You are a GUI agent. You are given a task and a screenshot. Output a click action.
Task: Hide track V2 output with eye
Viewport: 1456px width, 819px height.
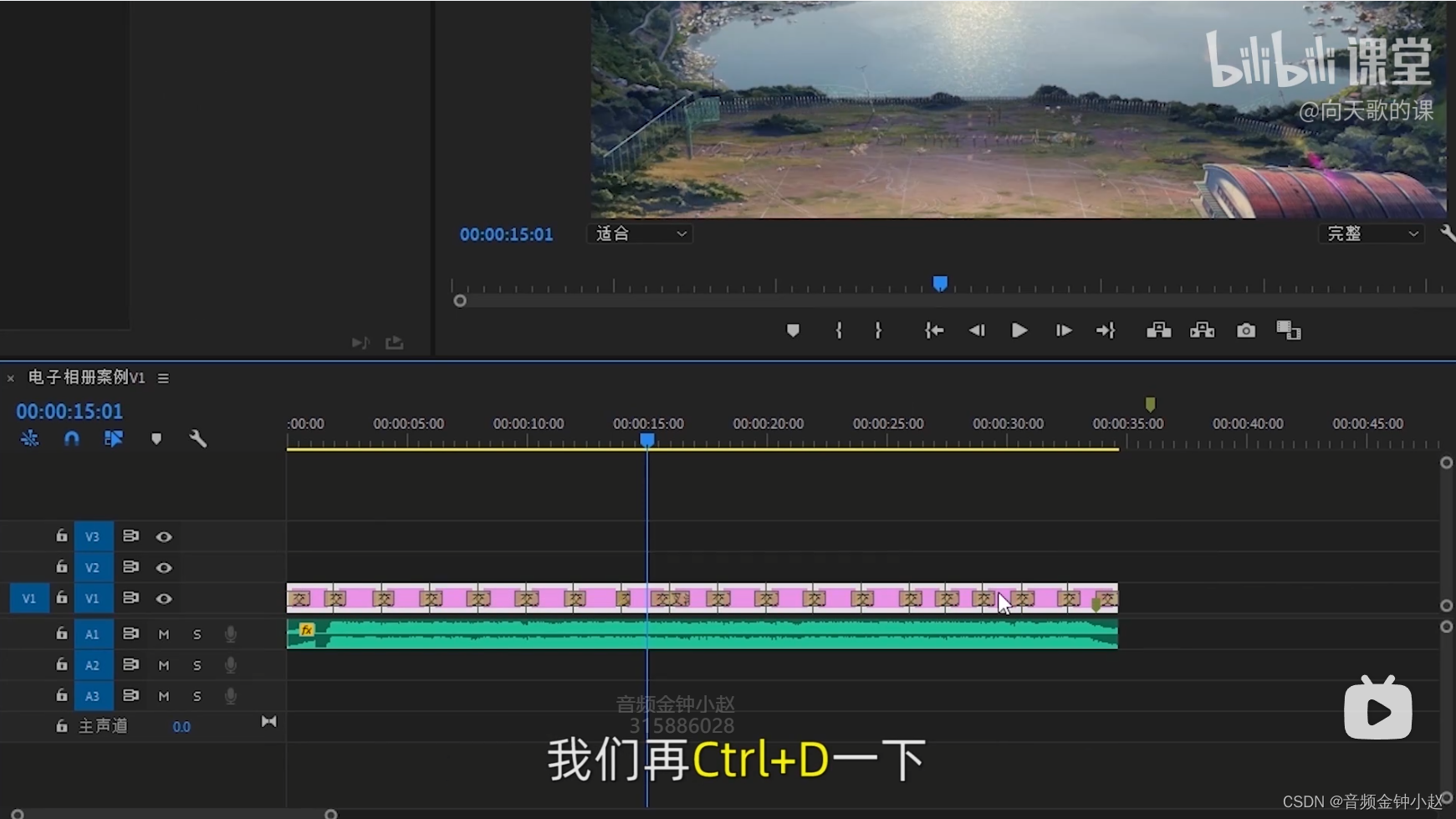click(164, 567)
